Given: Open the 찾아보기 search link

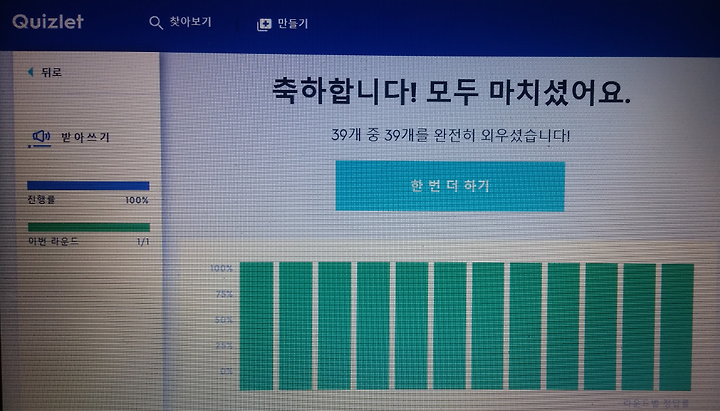Looking at the screenshot, I should 190,22.
